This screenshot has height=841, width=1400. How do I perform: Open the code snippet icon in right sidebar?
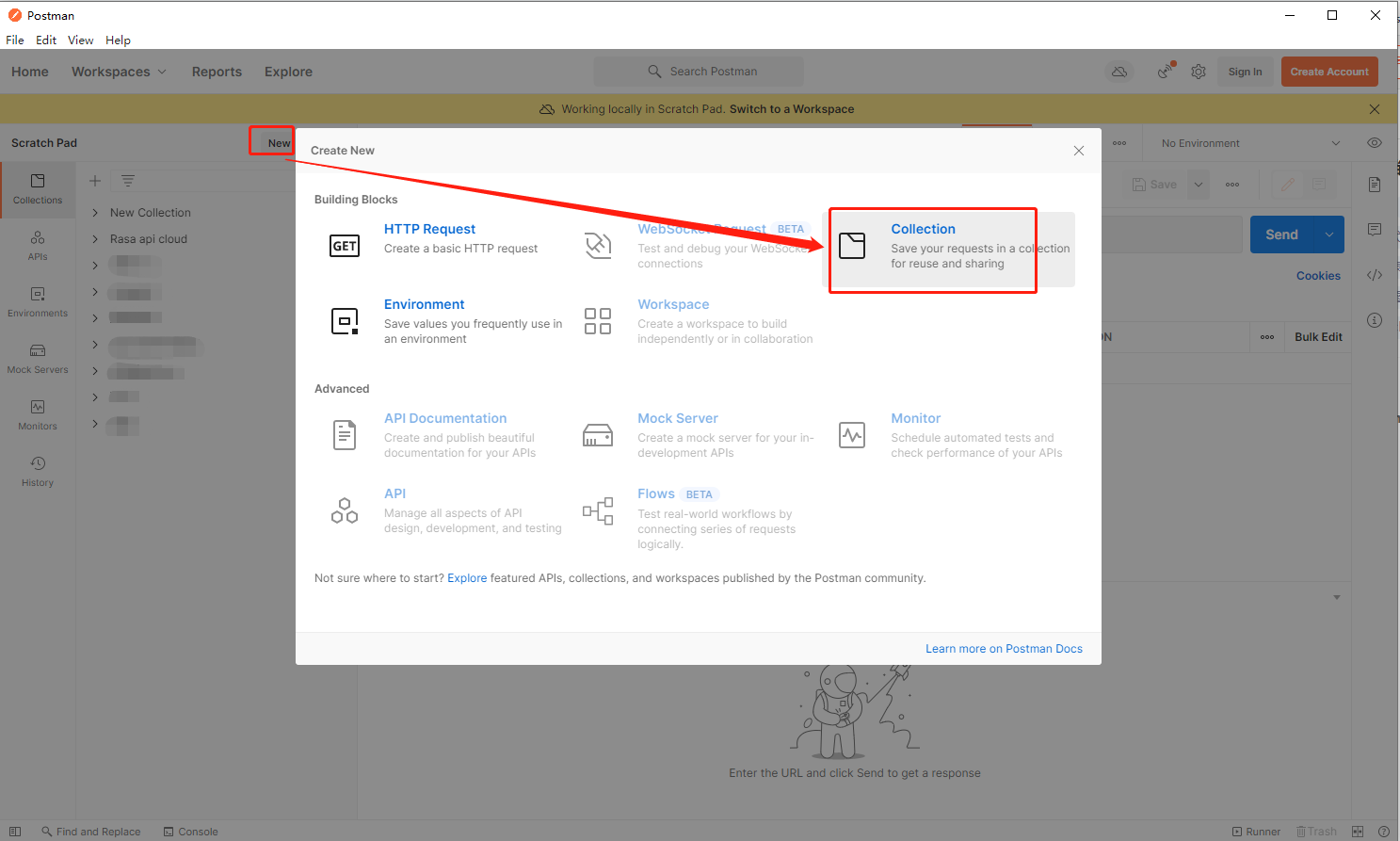click(x=1375, y=275)
